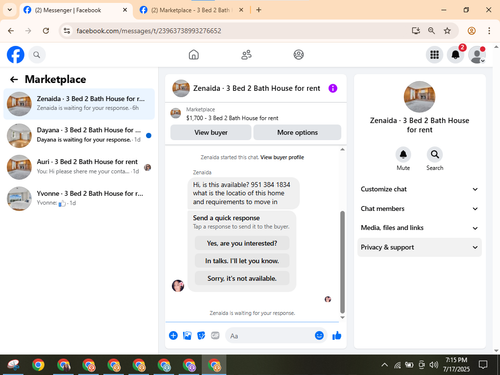
Task: Open the $1,700 listing title link
Action: tap(232, 118)
